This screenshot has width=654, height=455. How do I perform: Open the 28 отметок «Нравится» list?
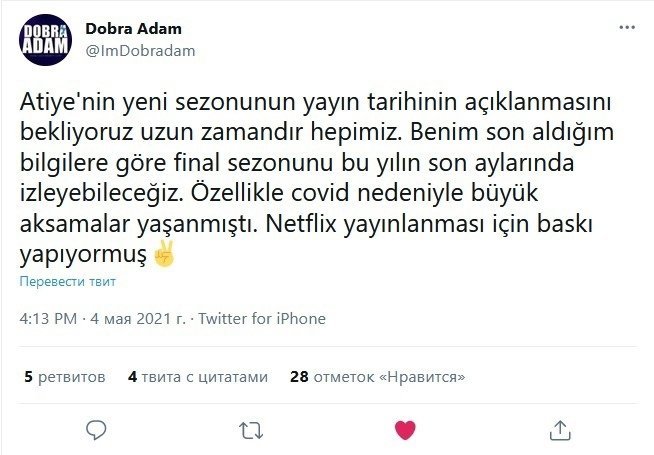click(x=378, y=377)
